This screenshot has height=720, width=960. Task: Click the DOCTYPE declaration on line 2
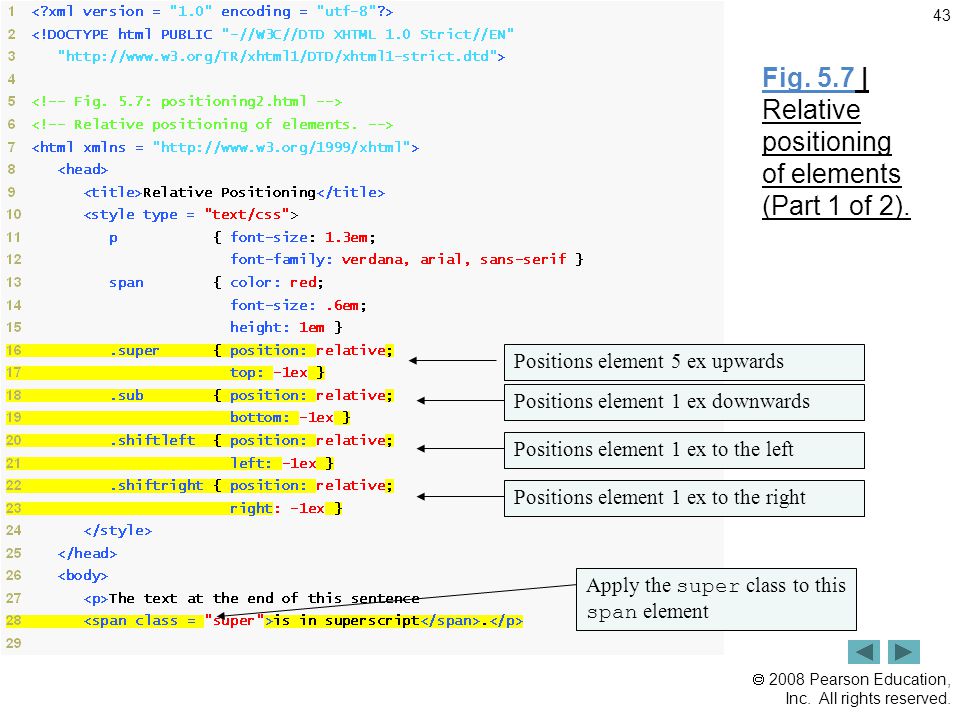point(272,34)
